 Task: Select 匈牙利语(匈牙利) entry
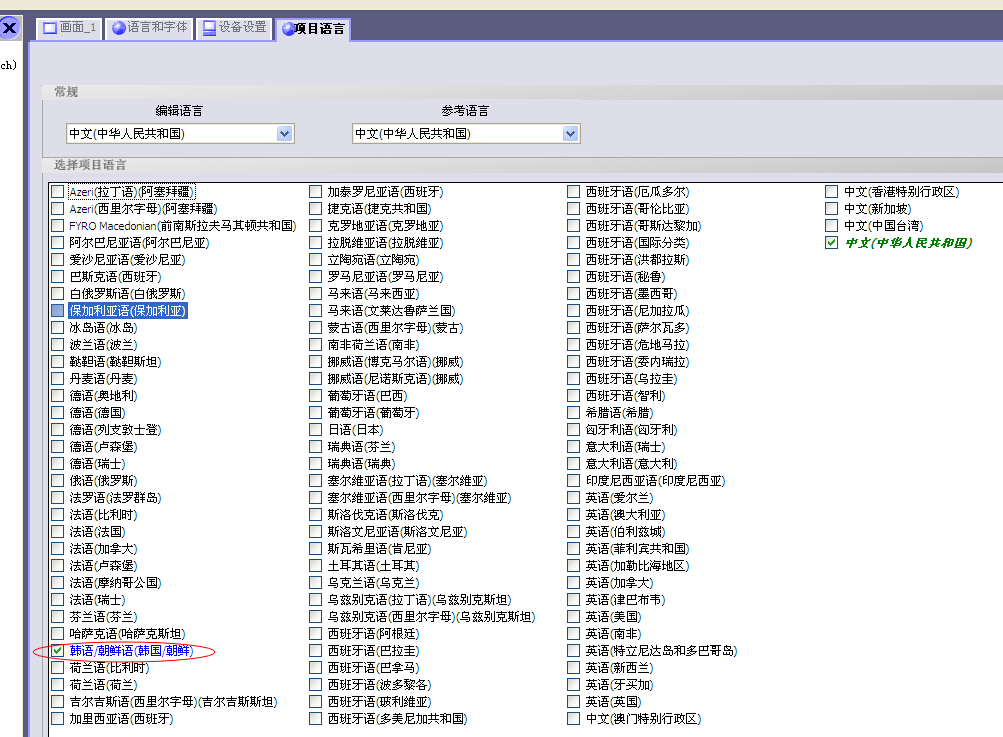point(631,429)
